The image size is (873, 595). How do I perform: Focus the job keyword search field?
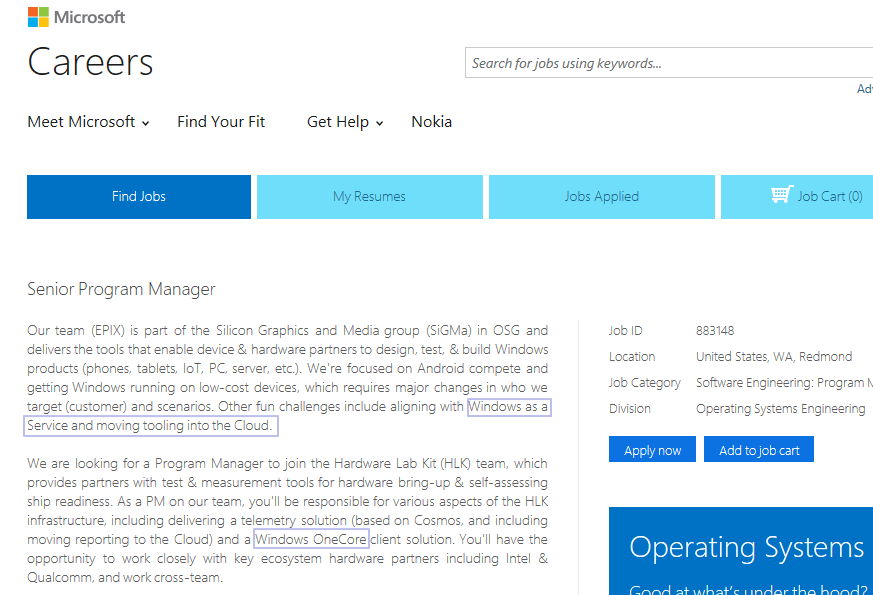pos(669,63)
